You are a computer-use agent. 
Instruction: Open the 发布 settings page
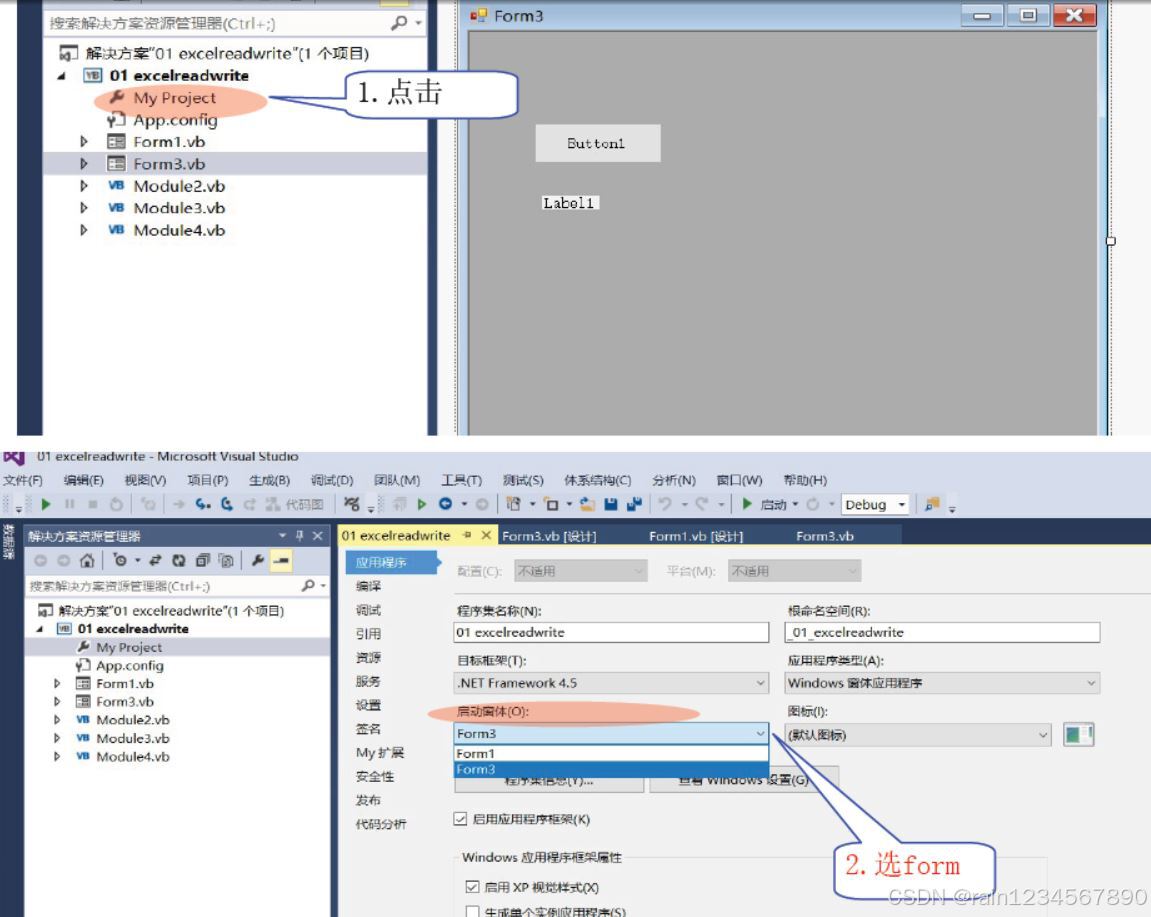[368, 800]
